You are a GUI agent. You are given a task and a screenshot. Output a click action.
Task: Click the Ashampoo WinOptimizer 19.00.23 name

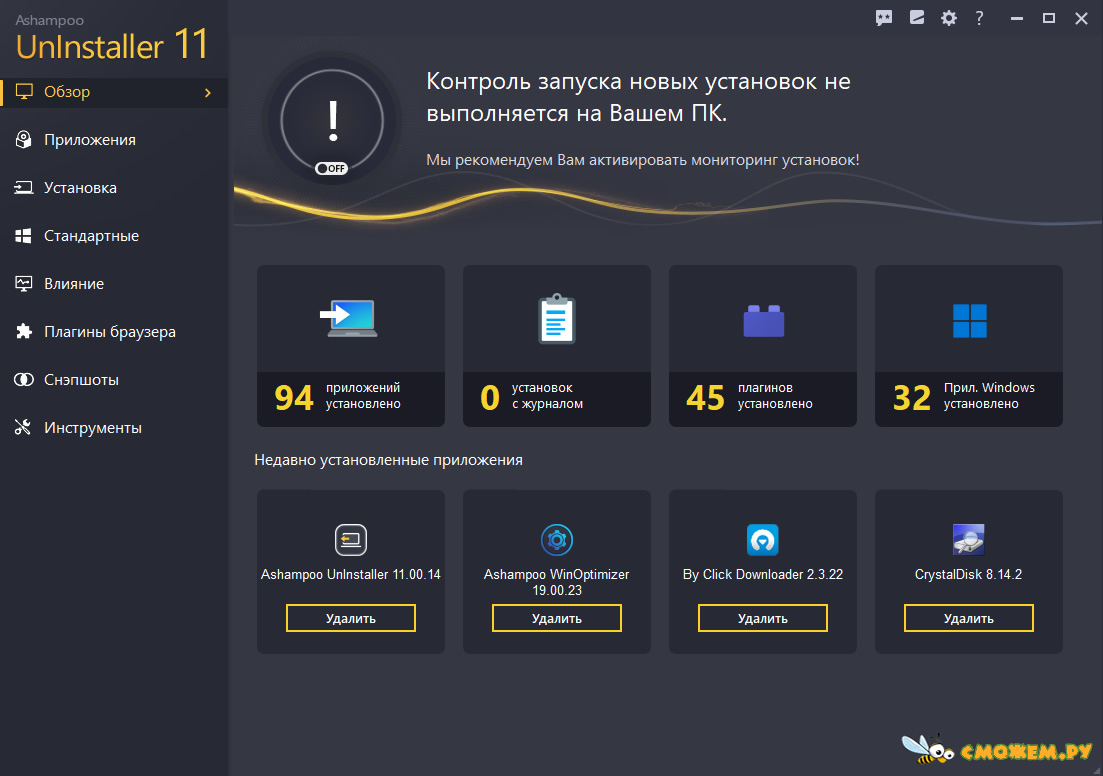click(x=556, y=583)
